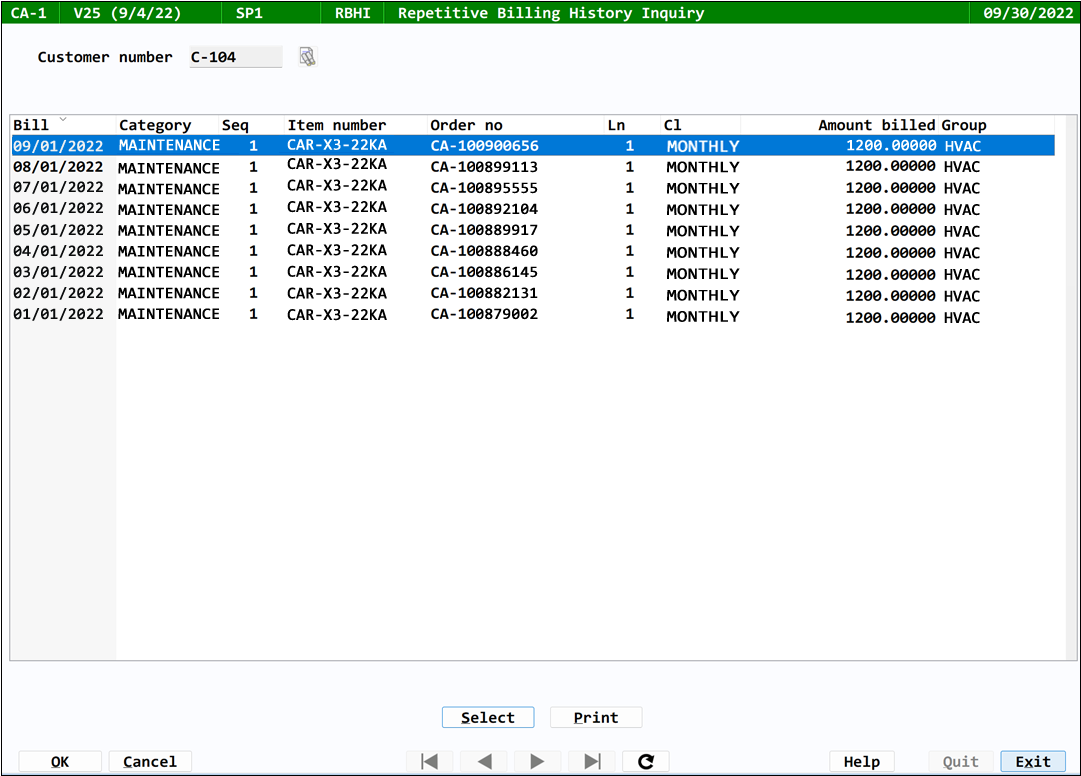
Task: Click the Select button
Action: pyautogui.click(x=488, y=717)
